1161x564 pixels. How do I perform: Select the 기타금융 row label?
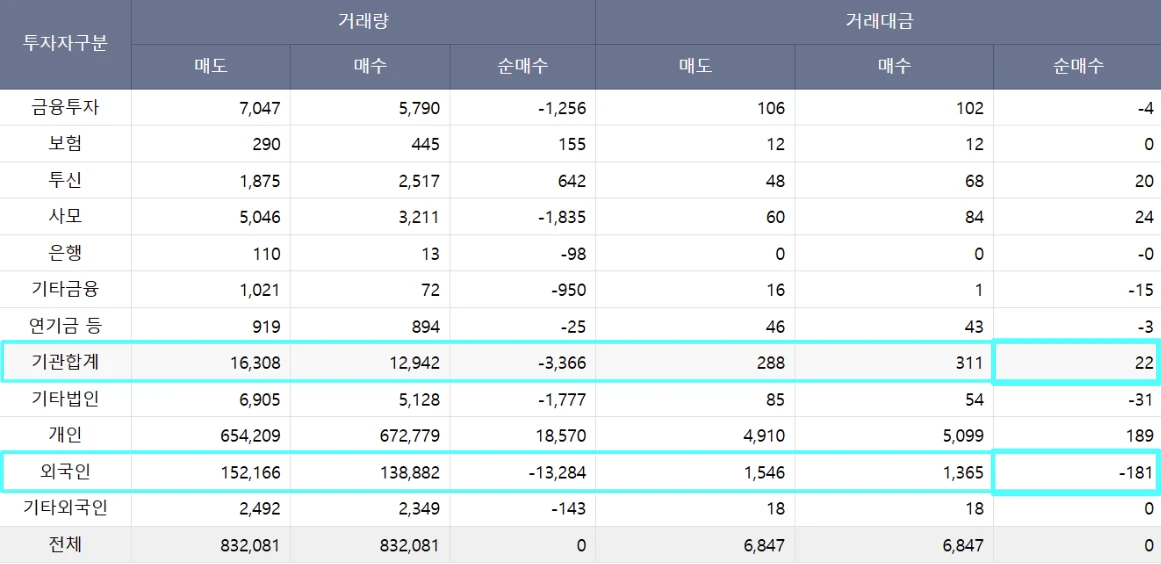(65, 290)
